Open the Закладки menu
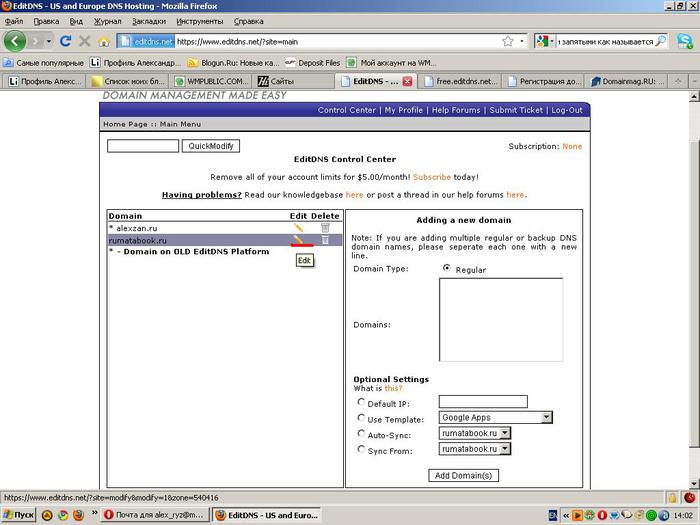Viewport: 700px width, 525px height. point(149,21)
